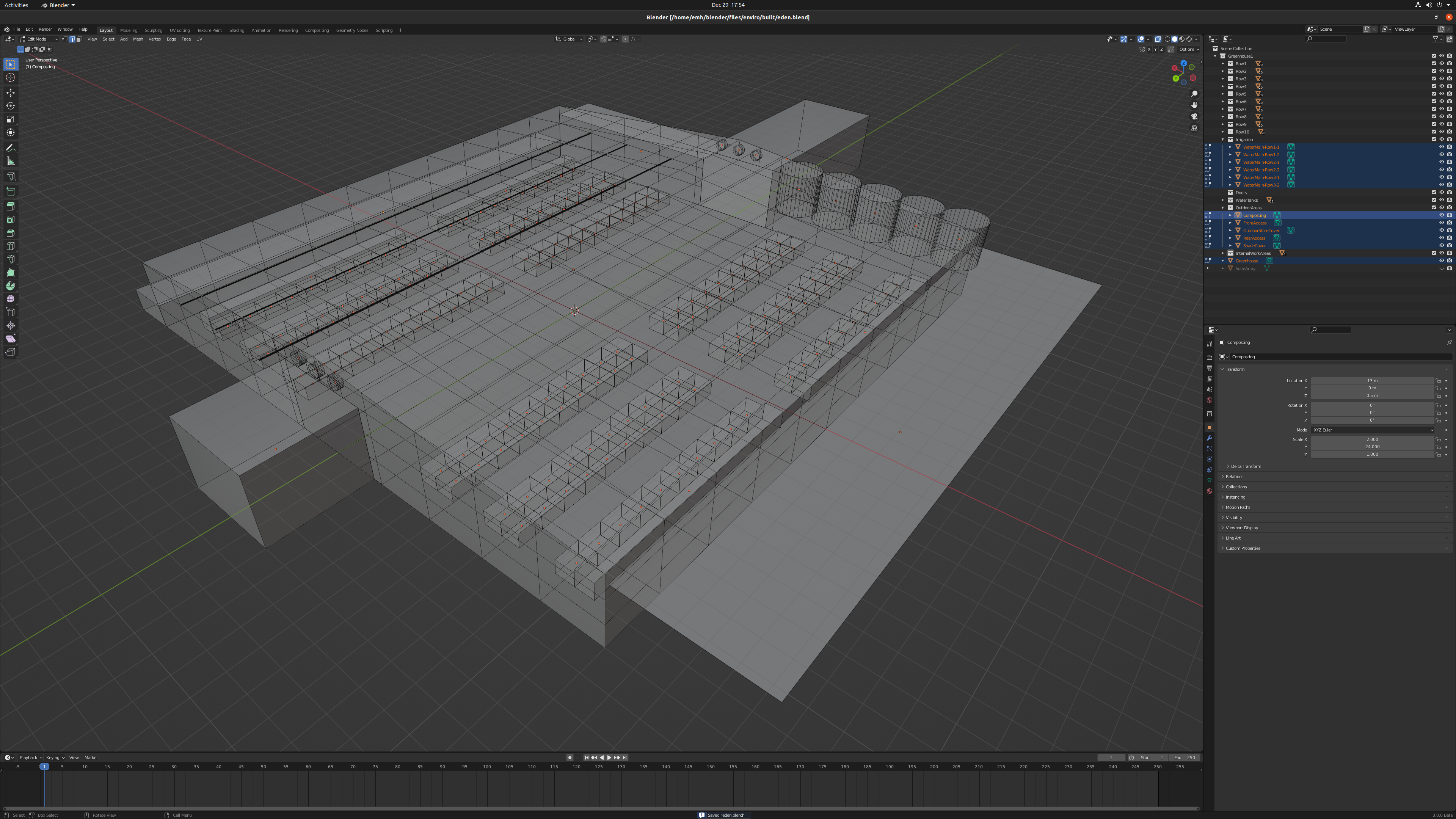Open the Render menu
Screen dimensions: 1456x819
pos(45,30)
